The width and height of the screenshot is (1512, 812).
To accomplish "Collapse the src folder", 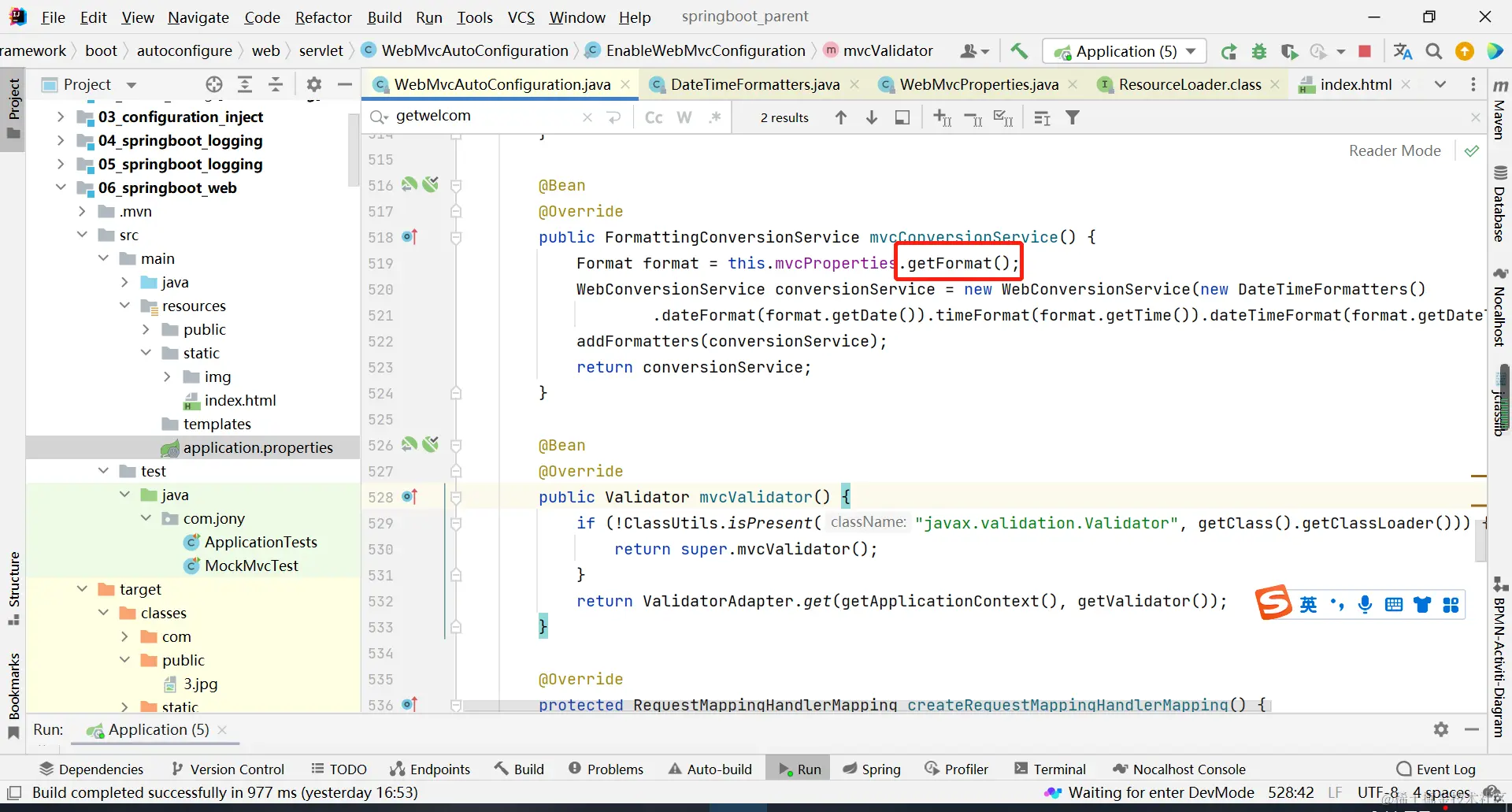I will click(x=82, y=235).
